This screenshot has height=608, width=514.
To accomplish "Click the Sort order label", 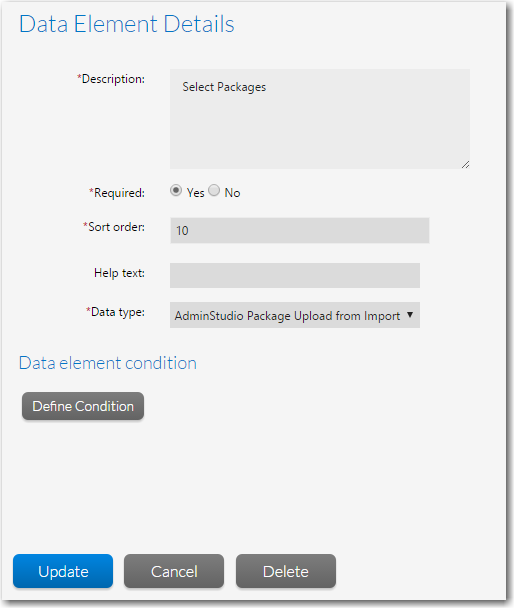I will [114, 227].
